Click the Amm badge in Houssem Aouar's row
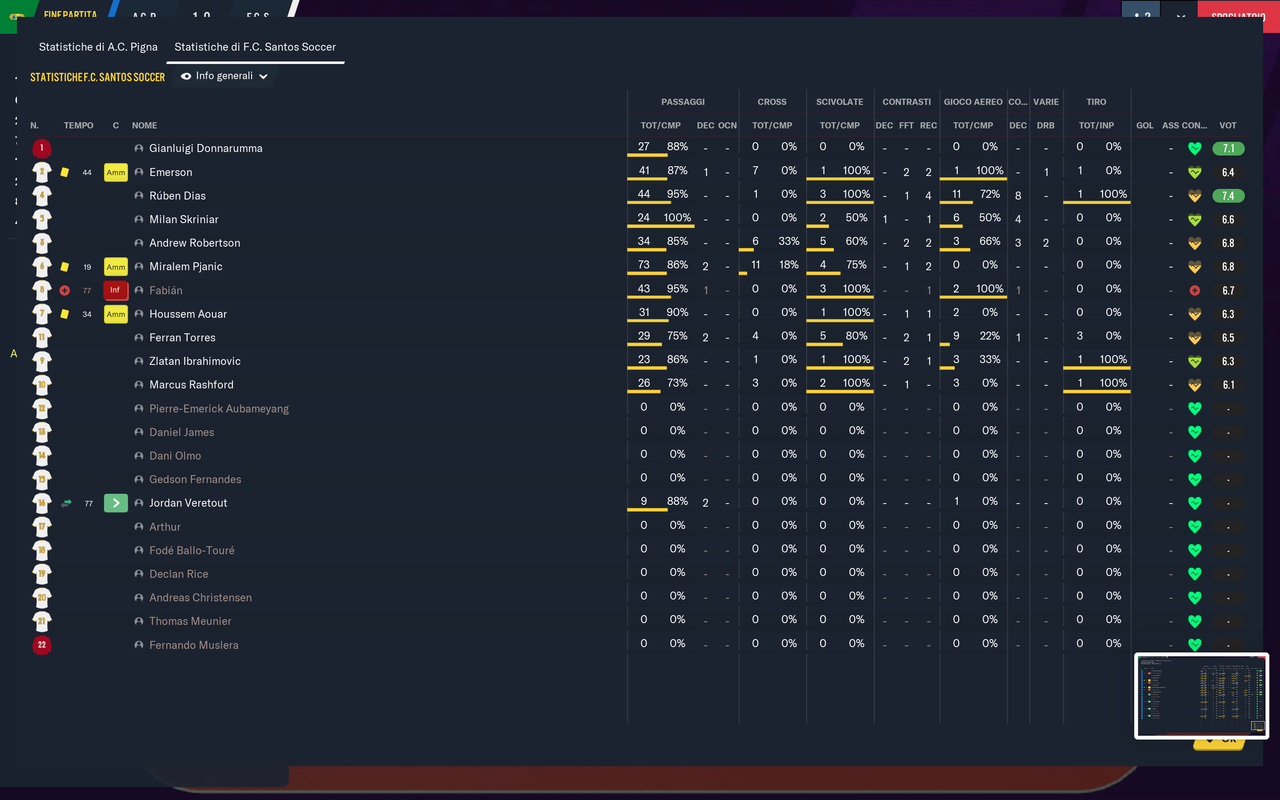 (116, 314)
